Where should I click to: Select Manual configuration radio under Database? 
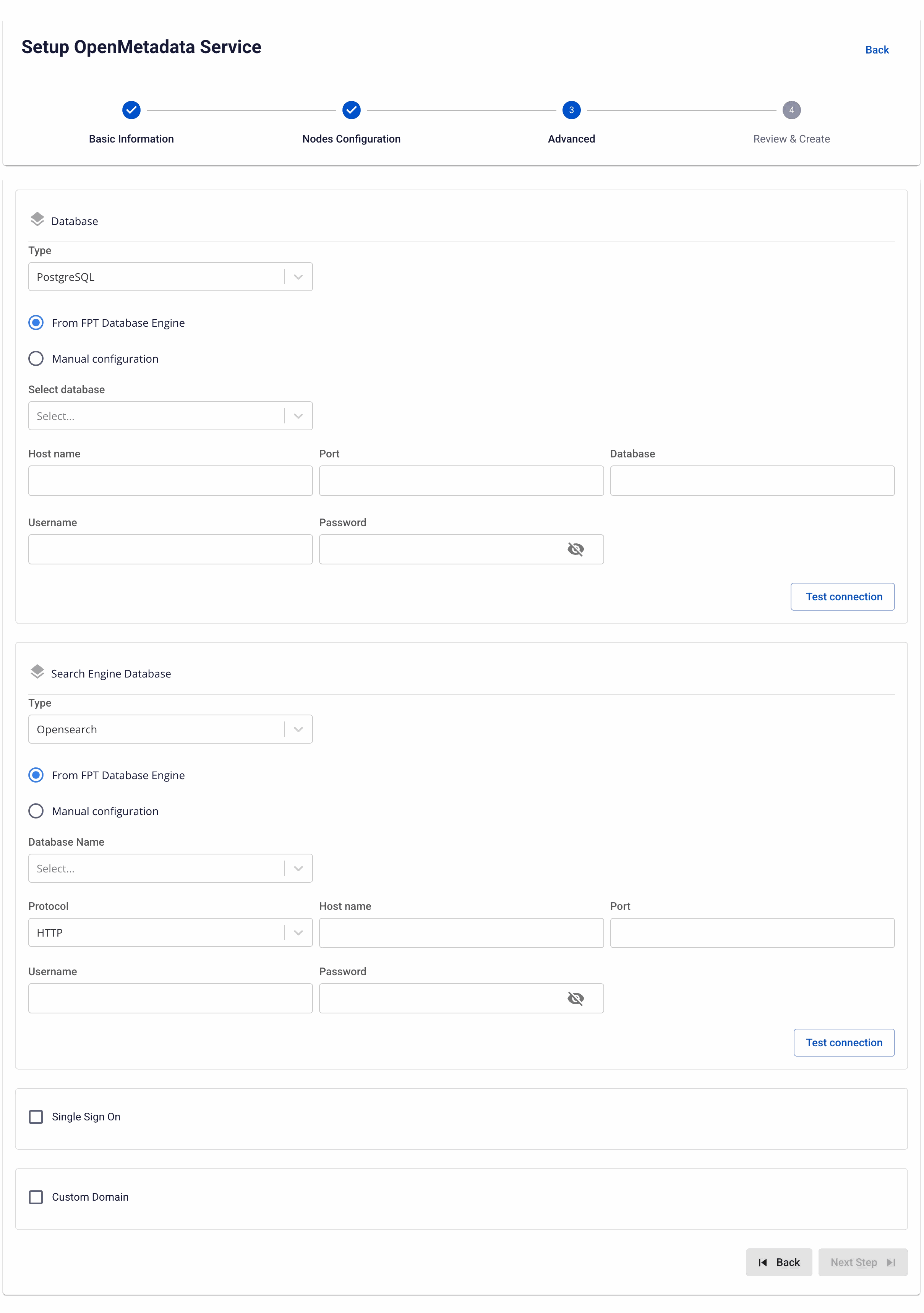[x=36, y=358]
